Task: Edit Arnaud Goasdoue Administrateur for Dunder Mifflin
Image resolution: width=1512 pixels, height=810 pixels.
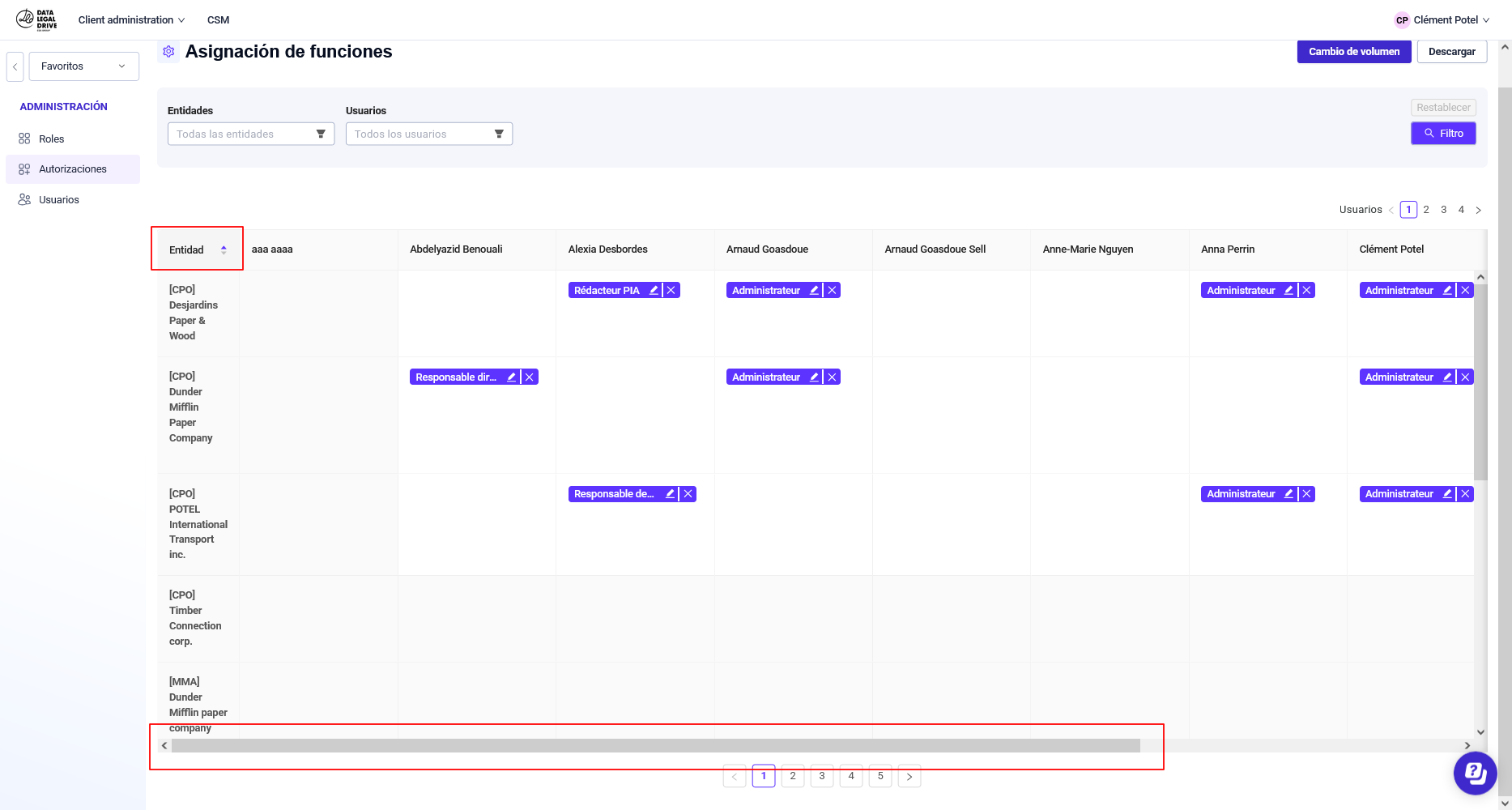Action: [x=814, y=377]
